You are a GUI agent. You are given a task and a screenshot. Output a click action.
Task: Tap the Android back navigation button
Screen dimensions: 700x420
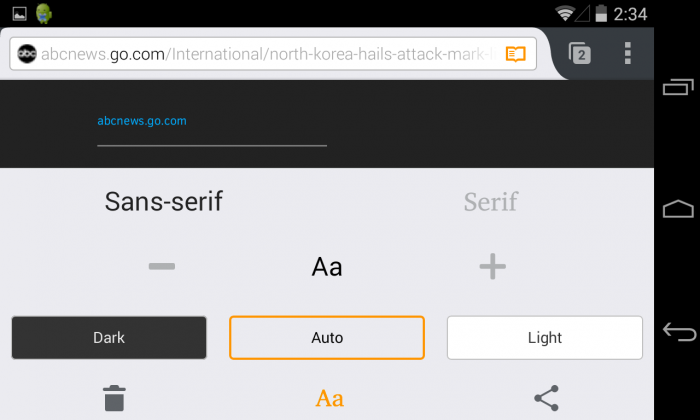[x=679, y=332]
